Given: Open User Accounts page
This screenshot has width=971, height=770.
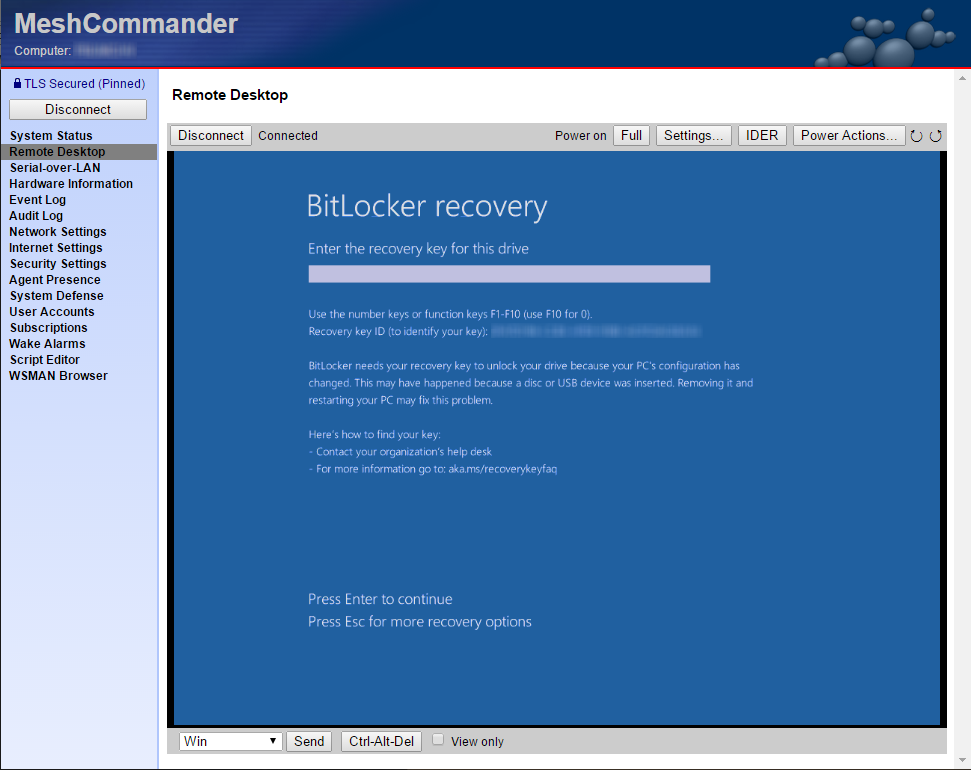Looking at the screenshot, I should (x=51, y=312).
